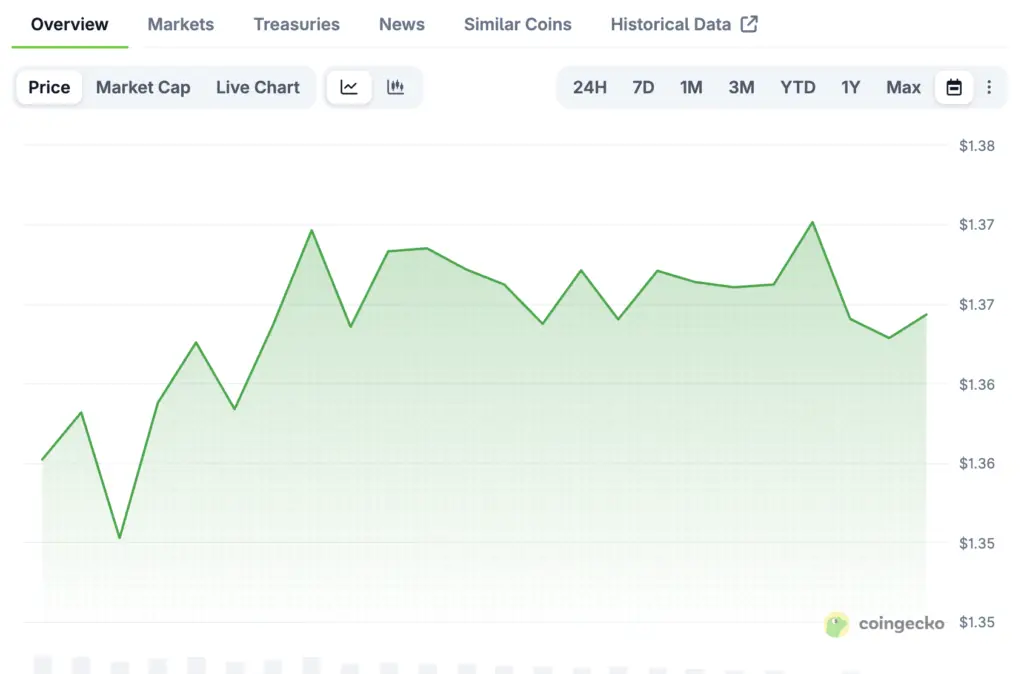Toggle chart to Market Cap view

pyautogui.click(x=143, y=87)
